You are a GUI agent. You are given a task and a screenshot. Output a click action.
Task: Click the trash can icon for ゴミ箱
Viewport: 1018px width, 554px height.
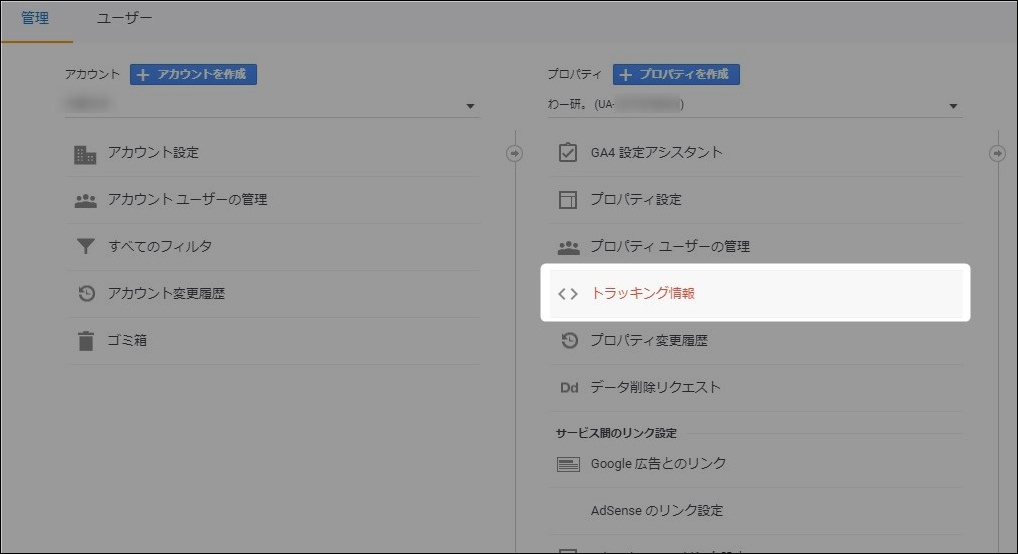(x=86, y=341)
